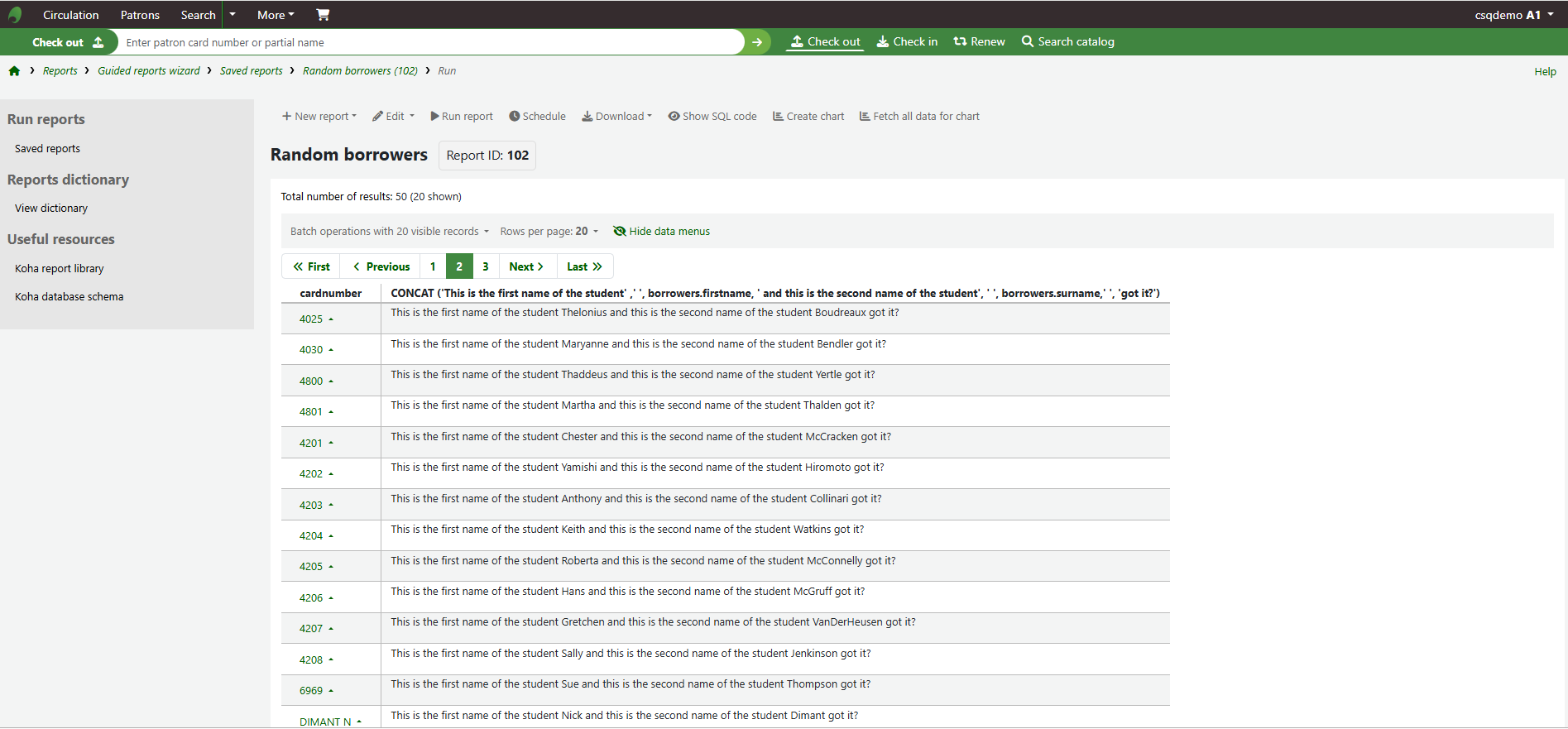Select page 2 in pagination

[x=459, y=266]
